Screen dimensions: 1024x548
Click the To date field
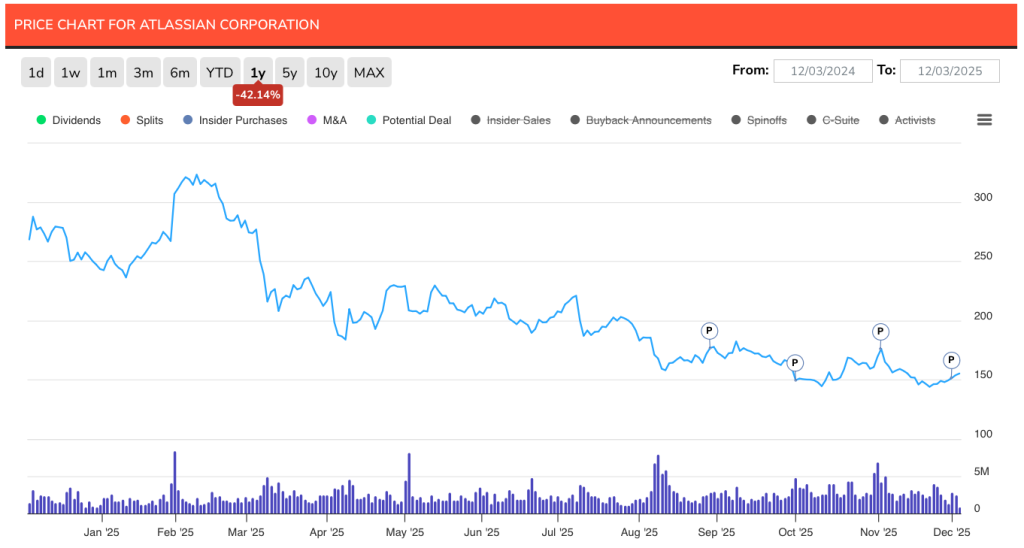(950, 71)
